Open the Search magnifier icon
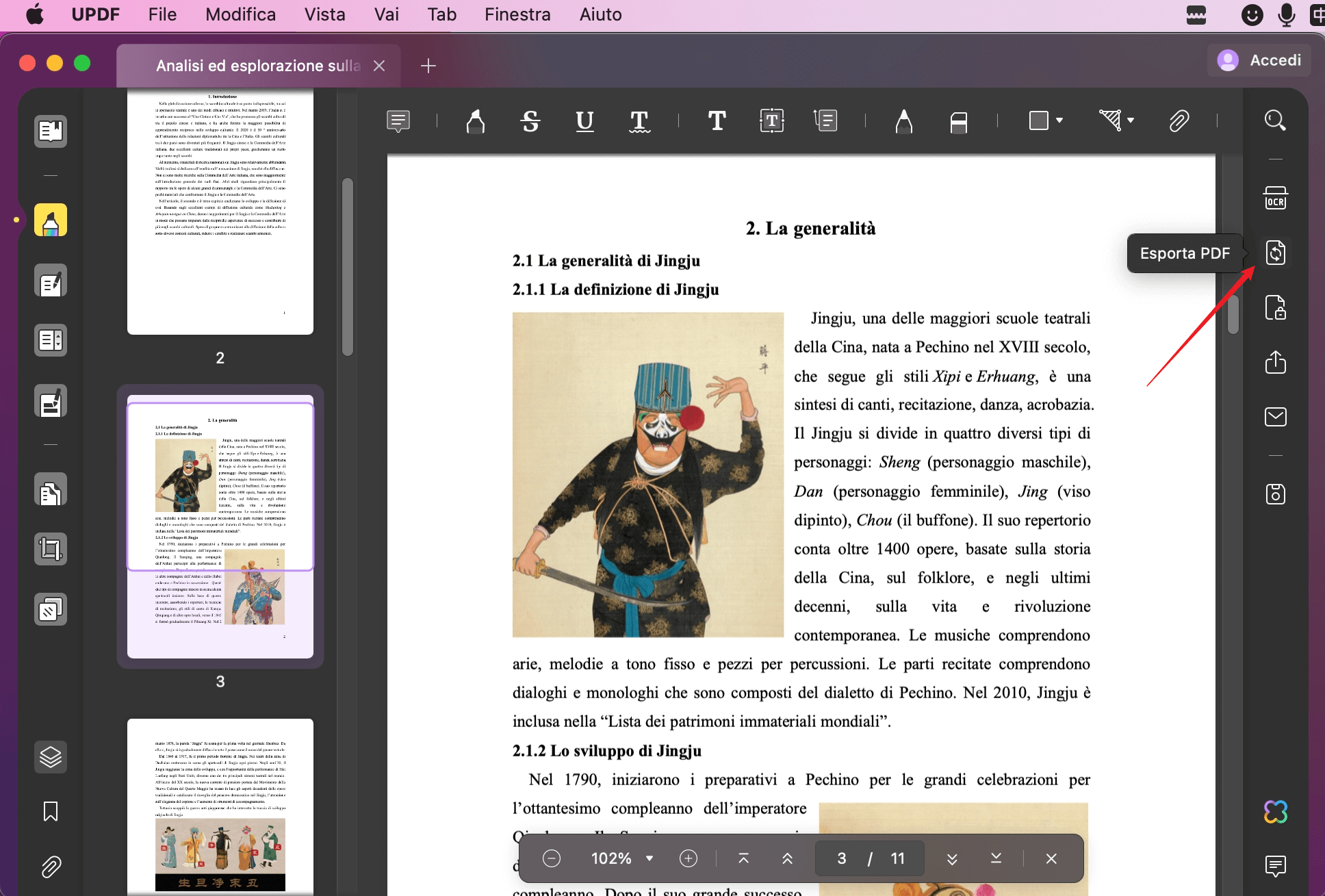 coord(1275,120)
